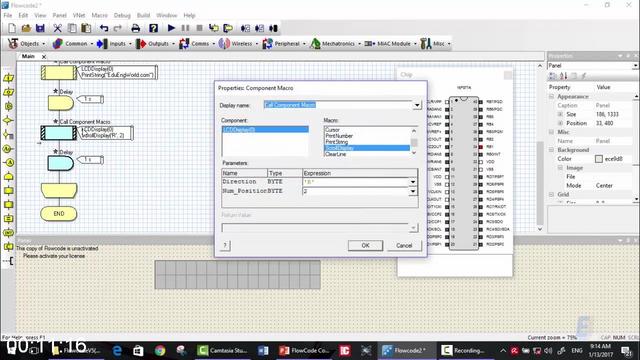Open the Mechatronics components menu
Viewport: 640px width, 360px height.
[336, 44]
